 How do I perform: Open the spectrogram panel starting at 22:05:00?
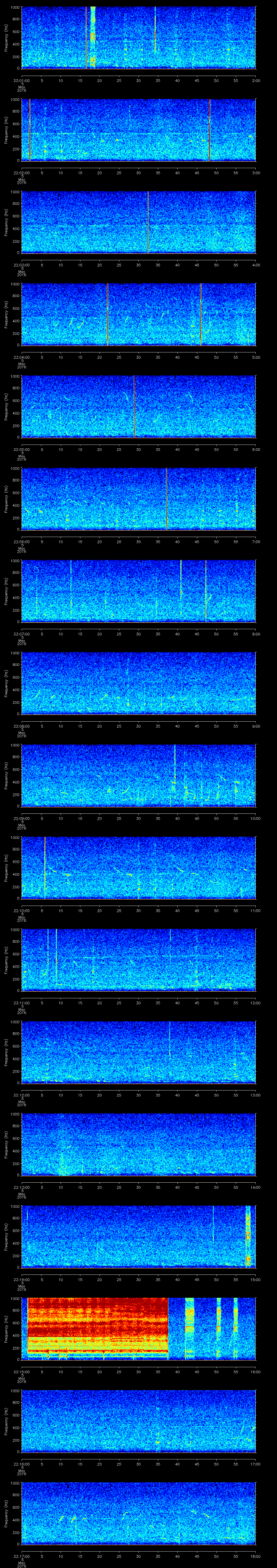point(139,407)
